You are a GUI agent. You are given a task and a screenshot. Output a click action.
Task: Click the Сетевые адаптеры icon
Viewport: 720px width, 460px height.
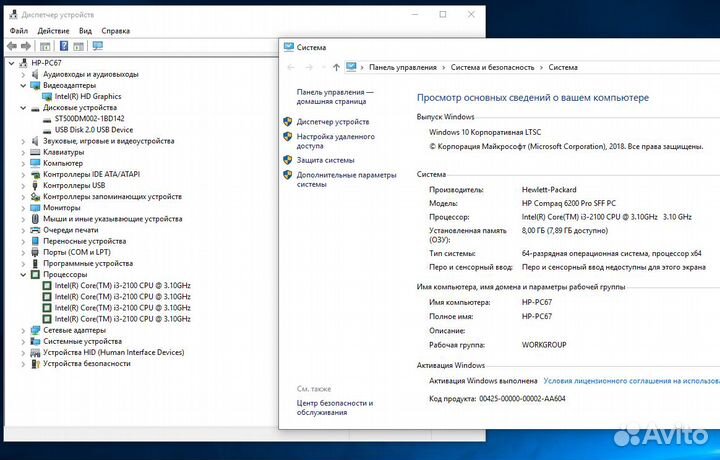point(35,330)
